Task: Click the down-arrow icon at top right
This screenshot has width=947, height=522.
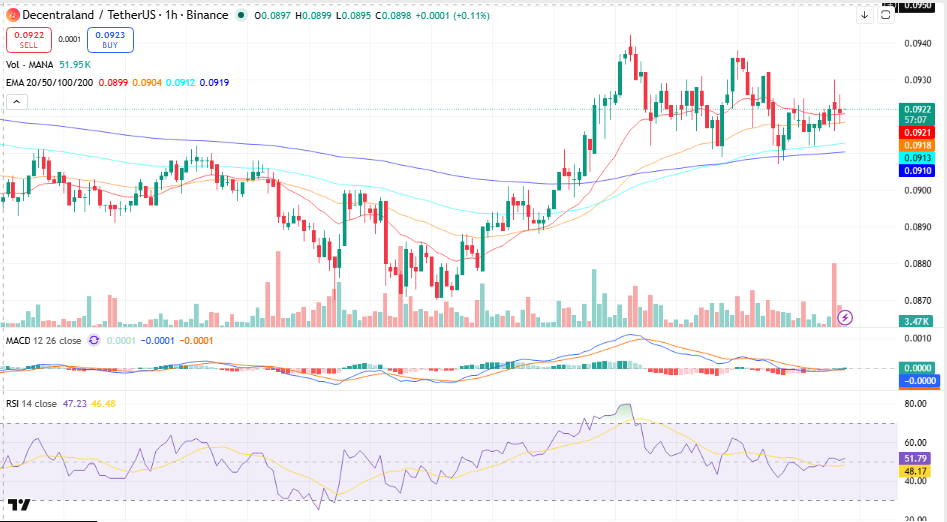Action: pos(864,15)
